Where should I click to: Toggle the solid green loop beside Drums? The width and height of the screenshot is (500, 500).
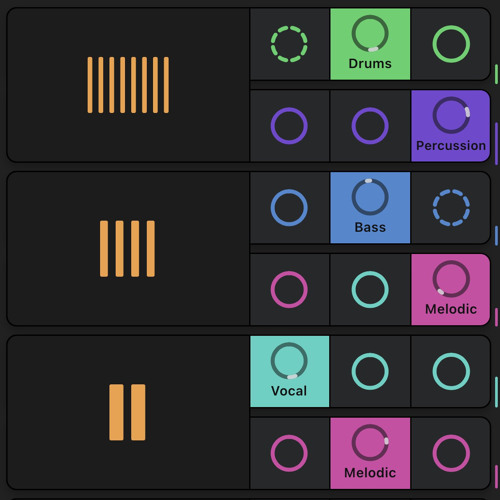tap(451, 44)
